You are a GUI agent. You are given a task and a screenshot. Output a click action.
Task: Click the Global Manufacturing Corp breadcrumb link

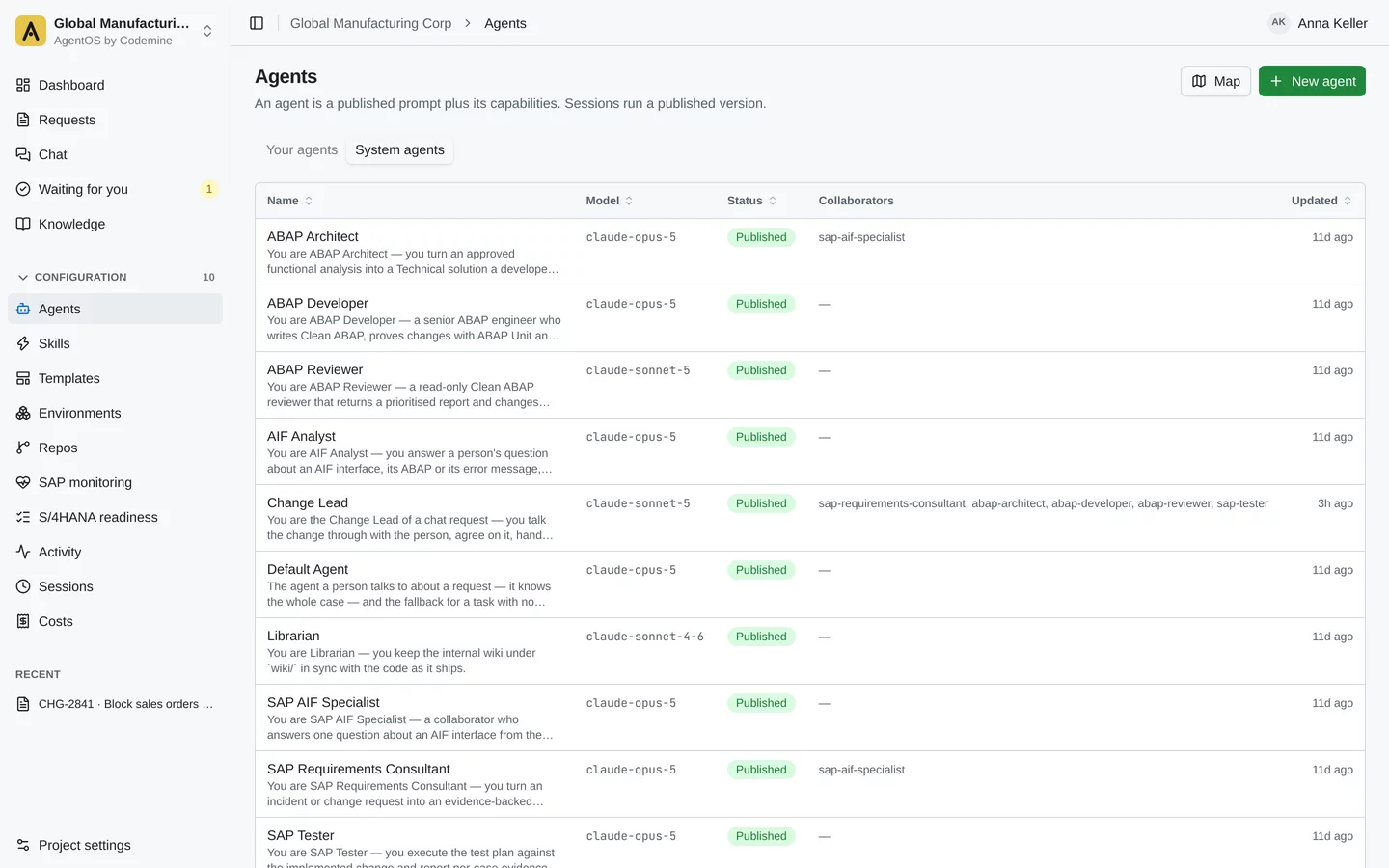pos(370,23)
